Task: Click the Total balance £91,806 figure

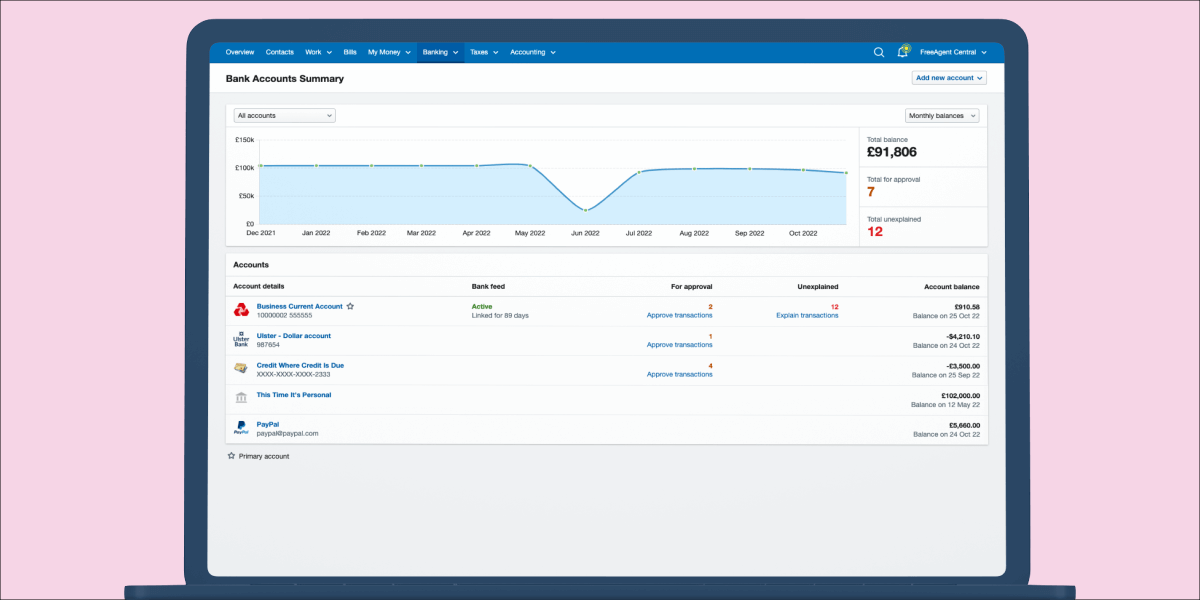Action: click(892, 152)
